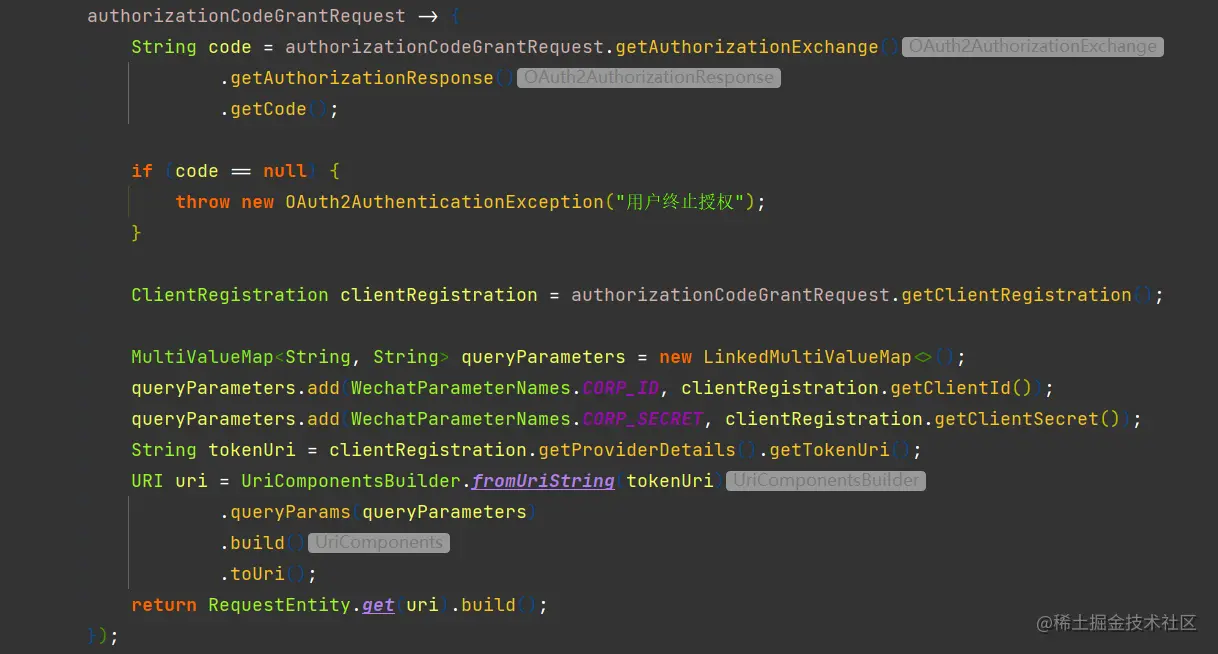Click the MultiValueMap type name

pos(202,357)
